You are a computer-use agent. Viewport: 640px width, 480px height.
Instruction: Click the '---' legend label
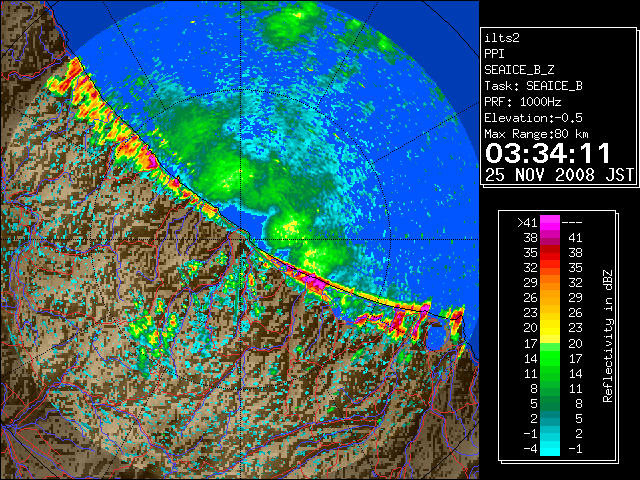(x=572, y=223)
